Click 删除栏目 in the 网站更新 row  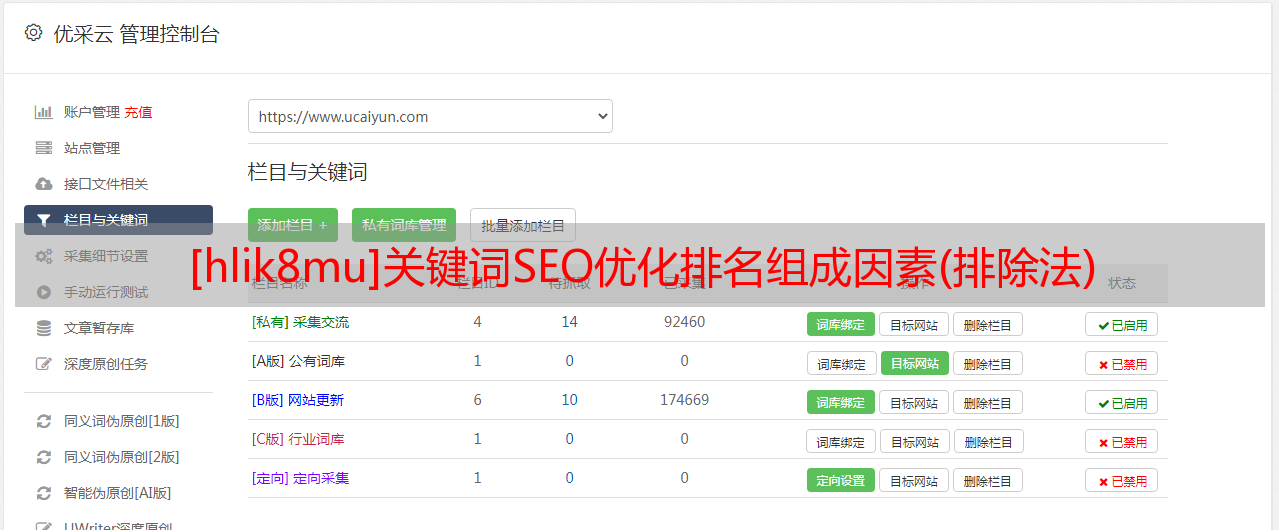coord(987,402)
